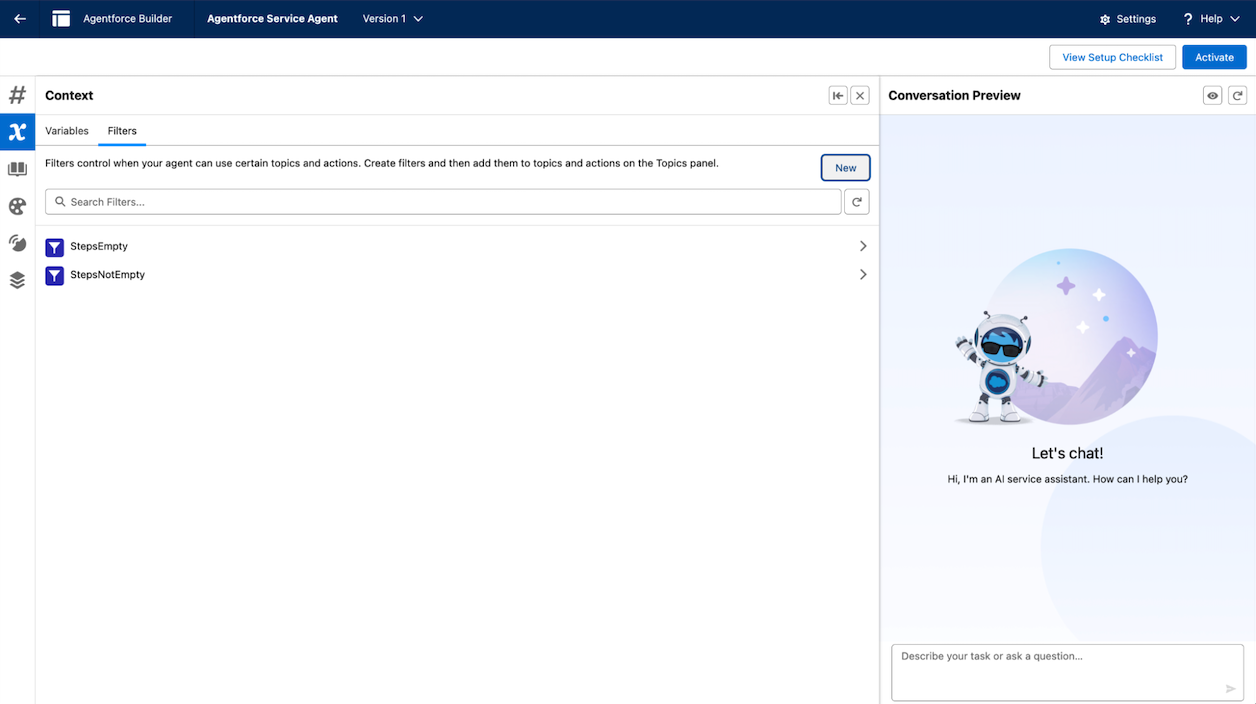Open the Version 1 dropdown
Image resolution: width=1256 pixels, height=704 pixels.
(392, 18)
